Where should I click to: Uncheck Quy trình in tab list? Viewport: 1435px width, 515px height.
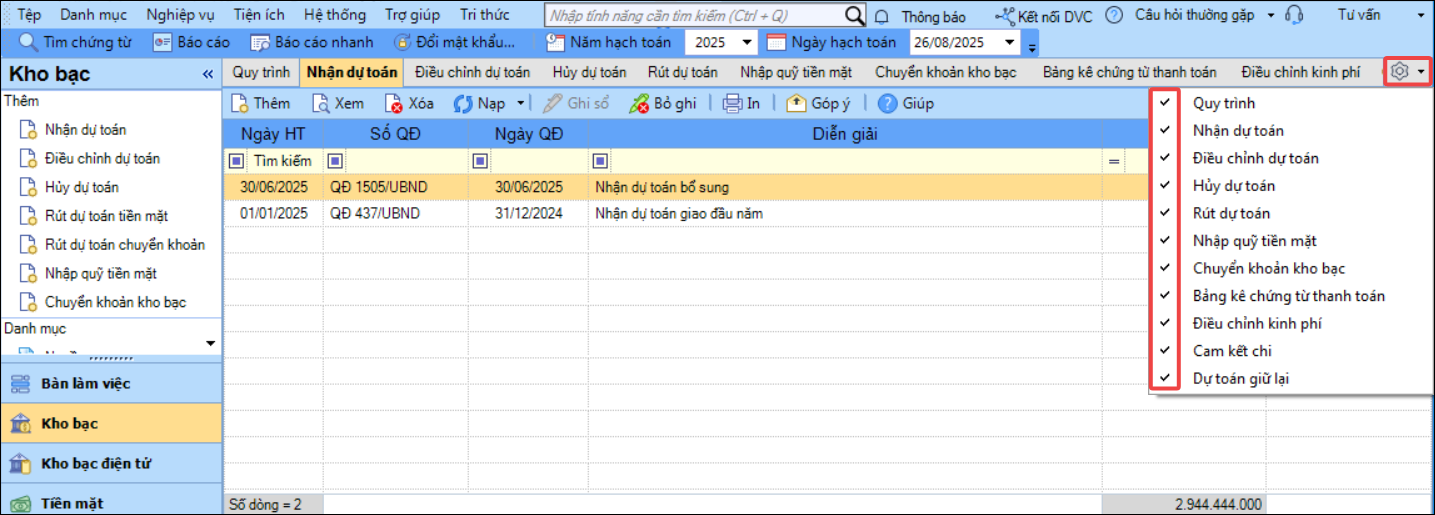[x=1164, y=103]
